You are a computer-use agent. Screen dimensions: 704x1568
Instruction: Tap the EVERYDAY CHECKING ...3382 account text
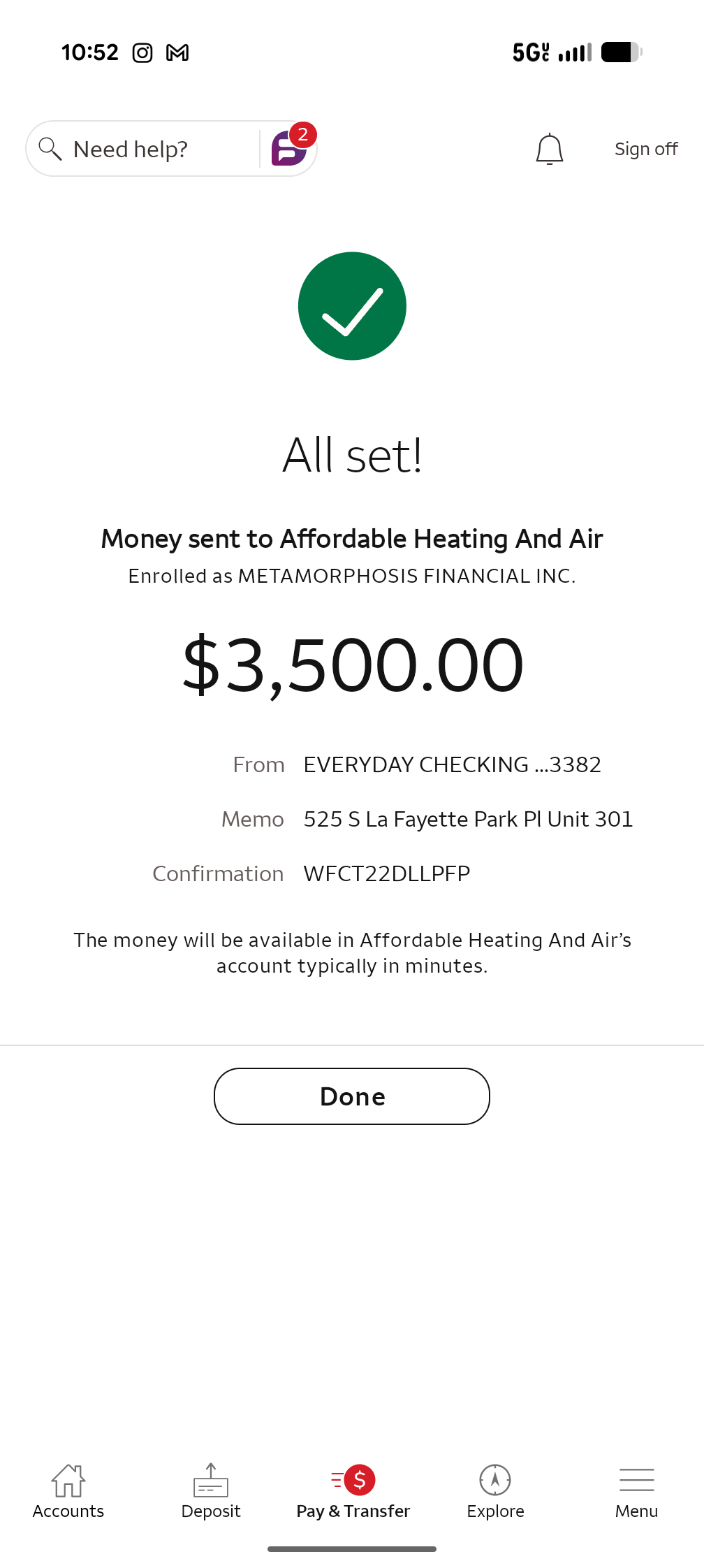coord(453,764)
